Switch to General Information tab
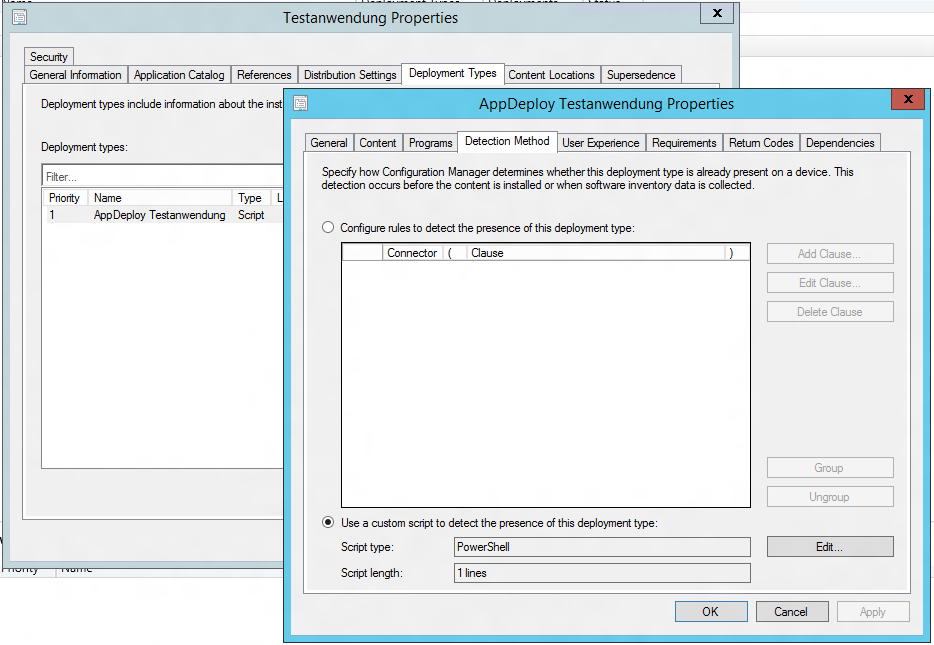Image resolution: width=934 pixels, height=645 pixels. coord(75,75)
